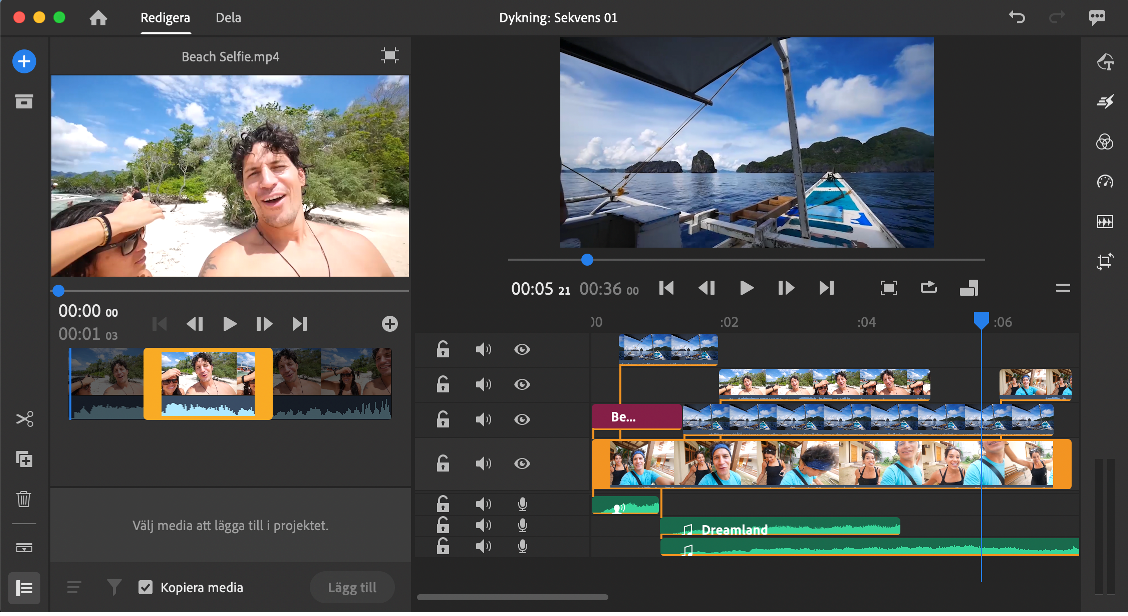Toggle lock on the top video track
The width and height of the screenshot is (1128, 616).
(442, 349)
